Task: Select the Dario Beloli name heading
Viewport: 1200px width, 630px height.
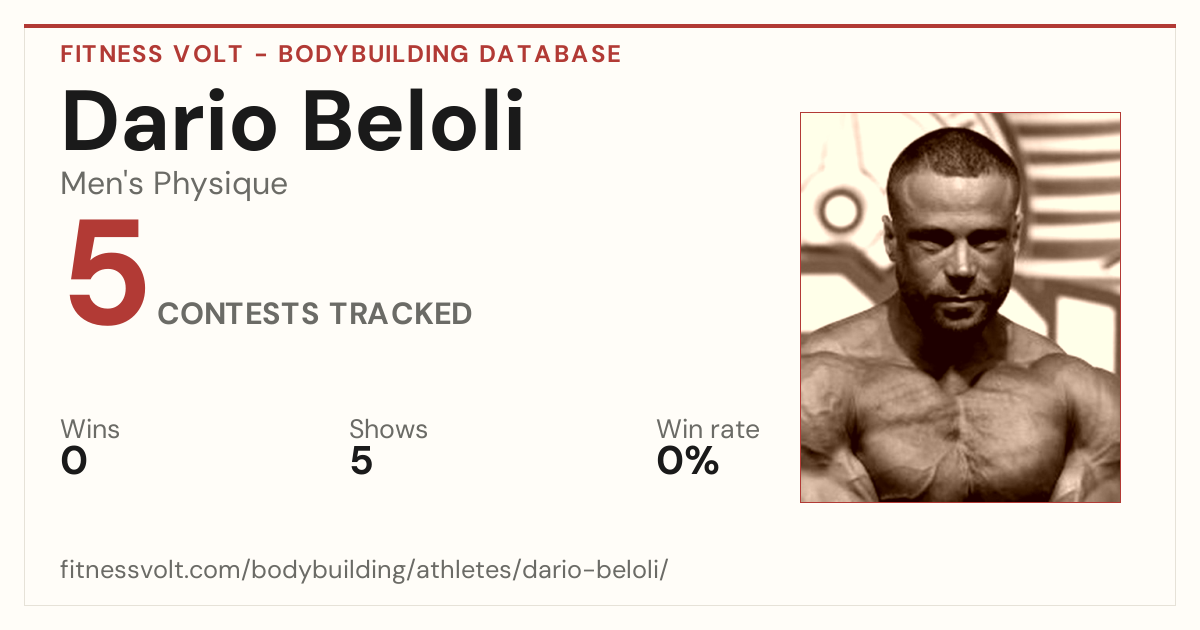Action: tap(293, 121)
